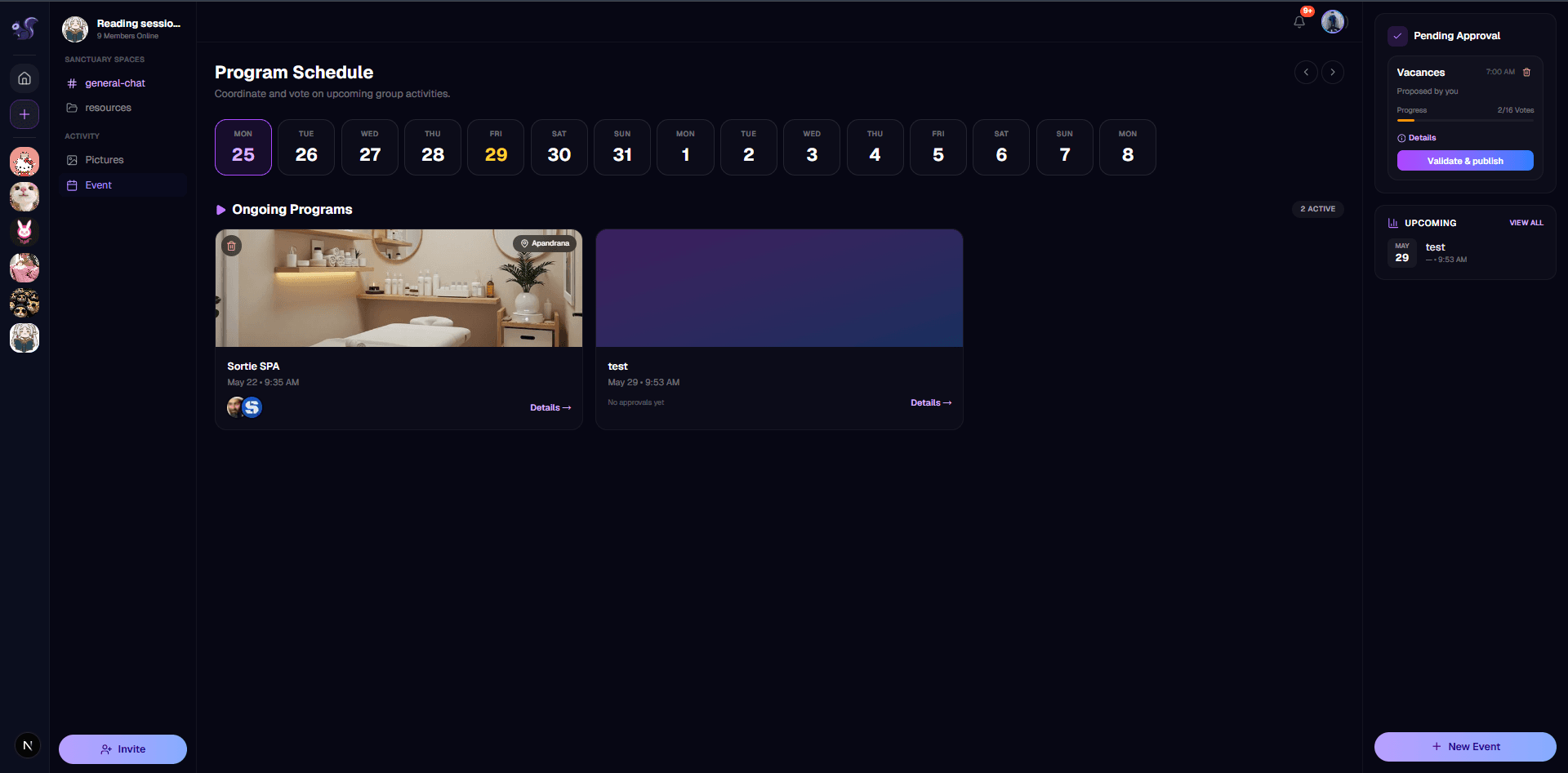Go to the home icon in sidebar
The width and height of the screenshot is (1568, 773).
[x=24, y=78]
